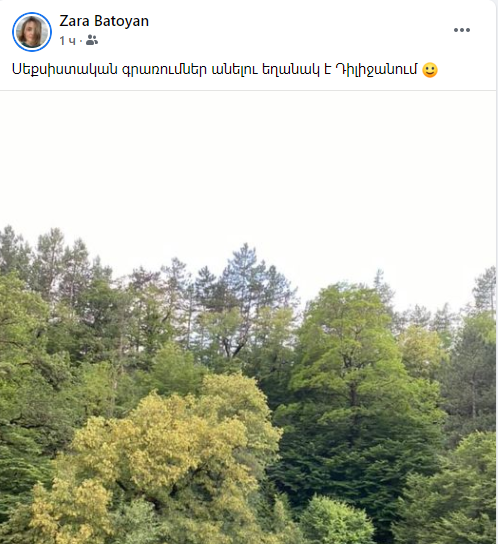The width and height of the screenshot is (498, 544).
Task: Click the large green tree at photo right
Action: click(354, 382)
